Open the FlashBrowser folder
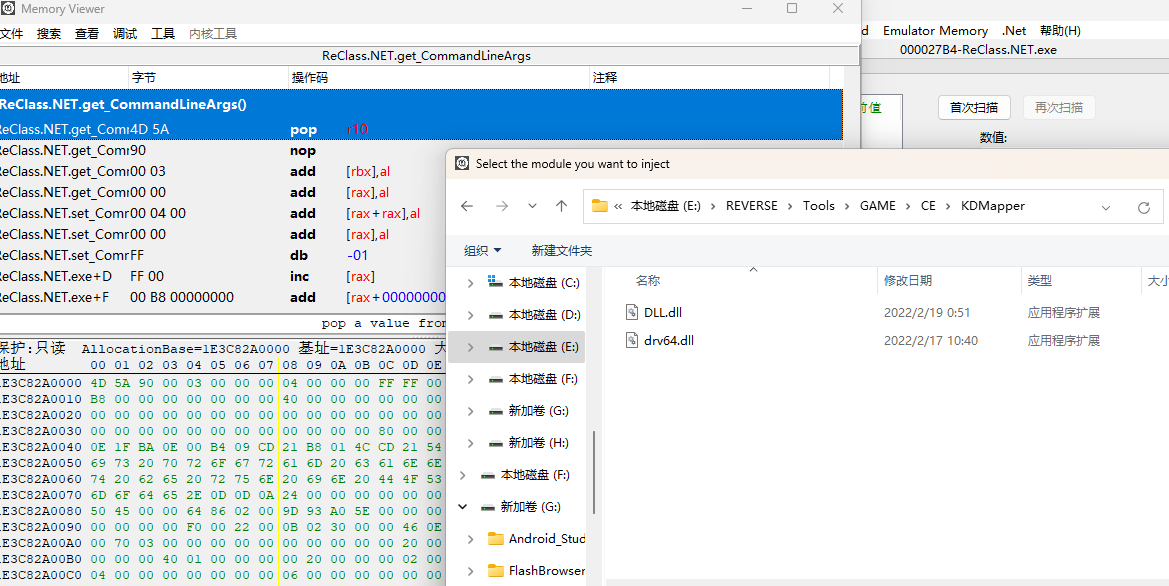 [x=546, y=571]
